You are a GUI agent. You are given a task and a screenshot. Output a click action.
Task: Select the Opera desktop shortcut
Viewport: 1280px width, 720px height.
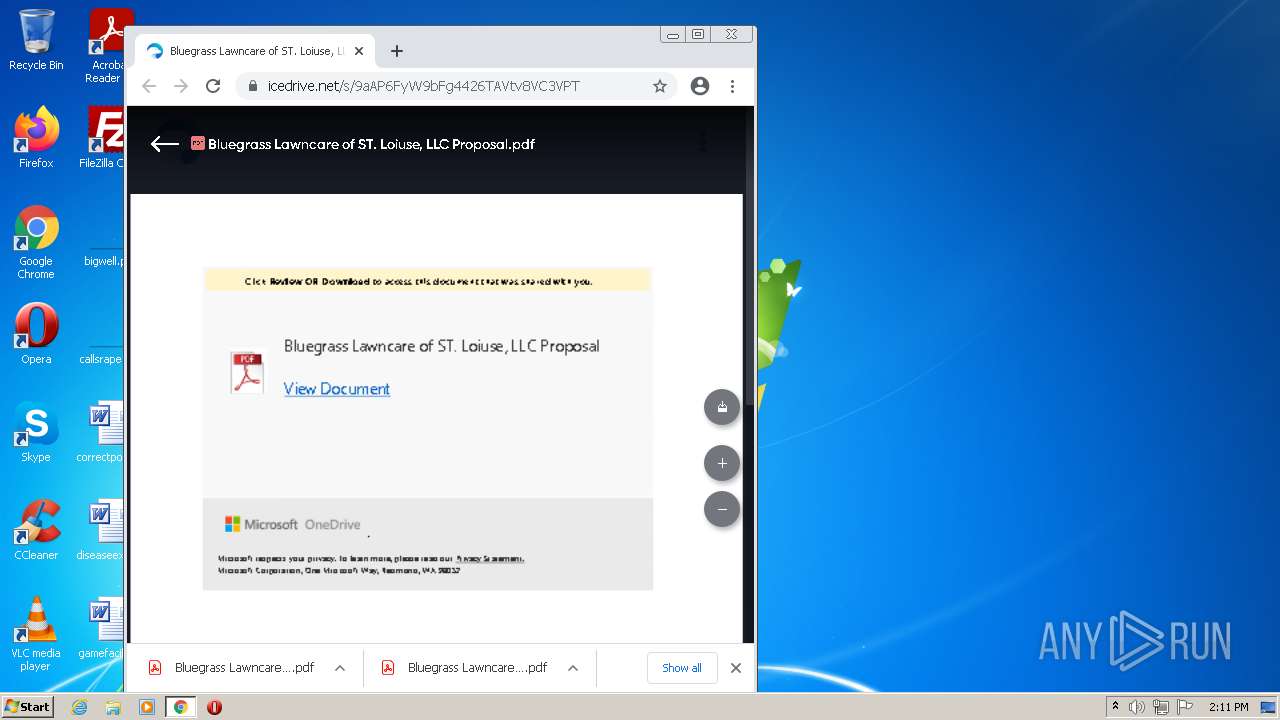pyautogui.click(x=36, y=334)
